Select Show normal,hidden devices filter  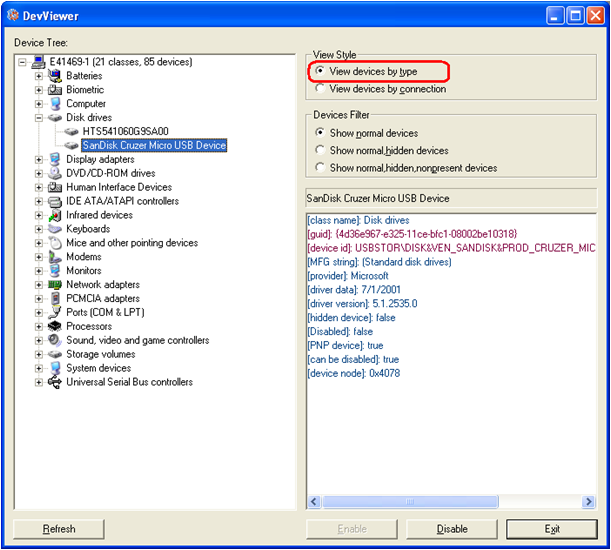pos(382,150)
